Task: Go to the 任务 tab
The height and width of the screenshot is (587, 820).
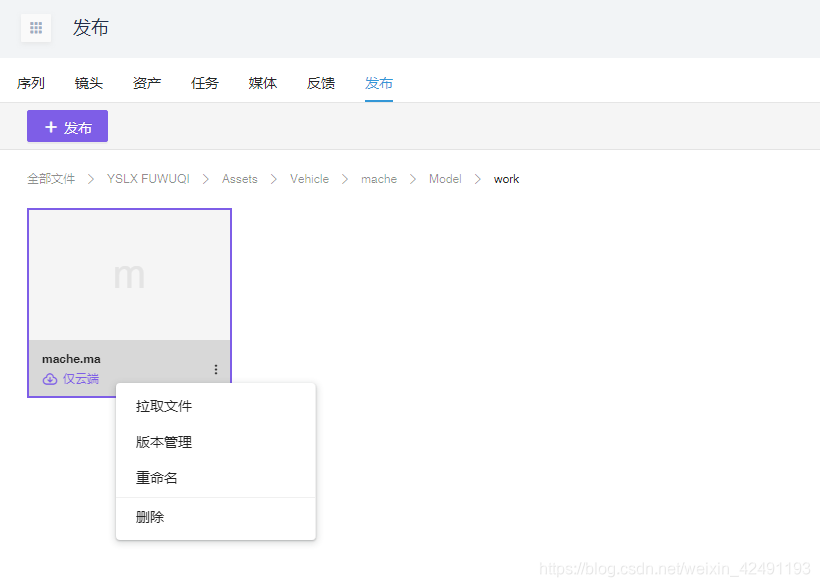Action: click(x=204, y=83)
